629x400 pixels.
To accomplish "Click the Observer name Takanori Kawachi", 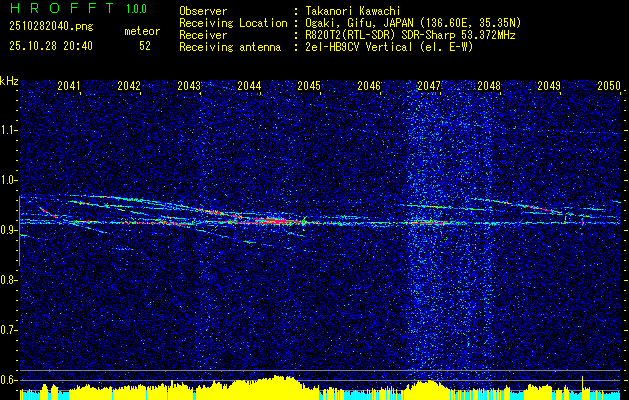I will pyautogui.click(x=353, y=11).
